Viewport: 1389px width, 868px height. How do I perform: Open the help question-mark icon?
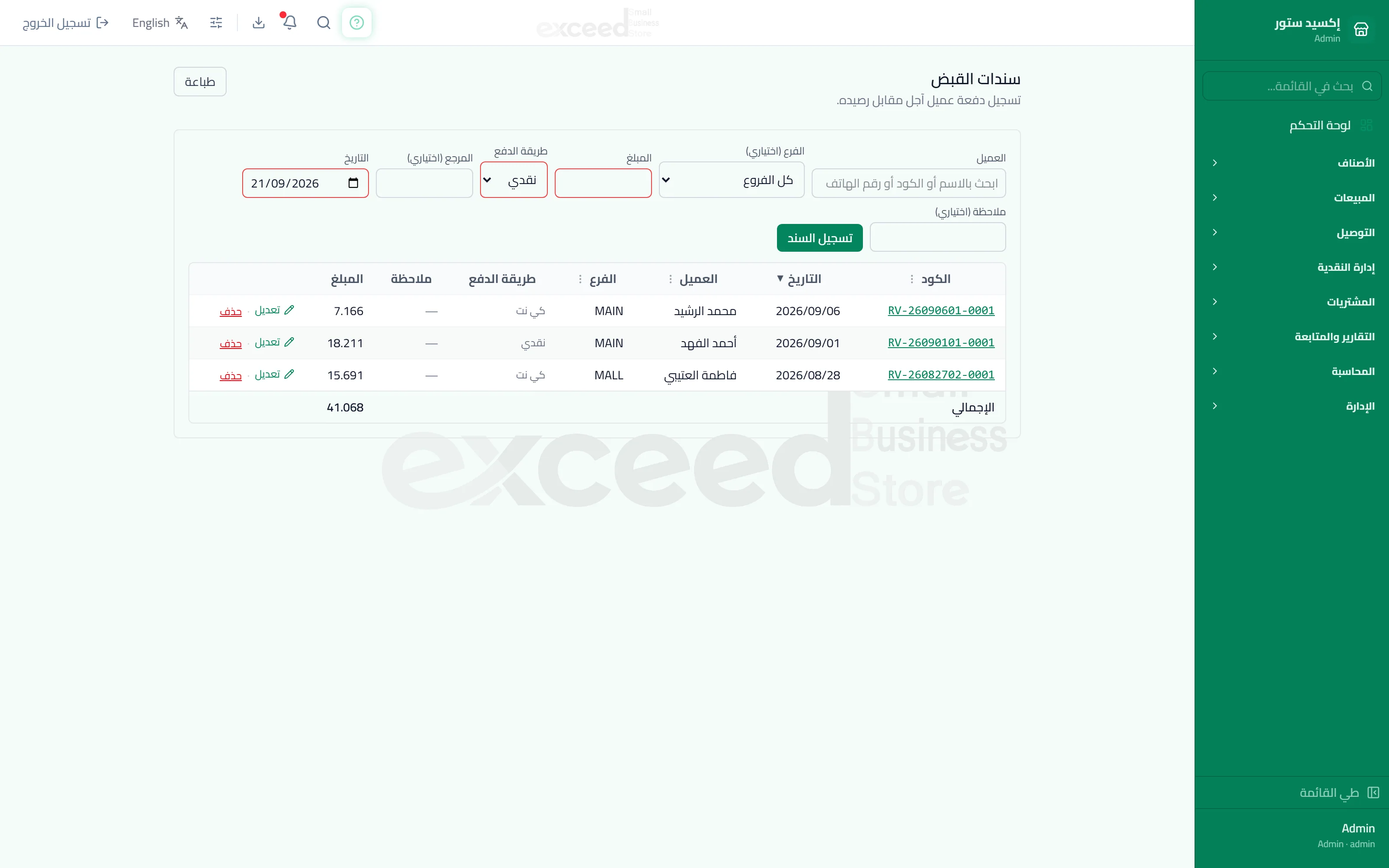click(356, 23)
